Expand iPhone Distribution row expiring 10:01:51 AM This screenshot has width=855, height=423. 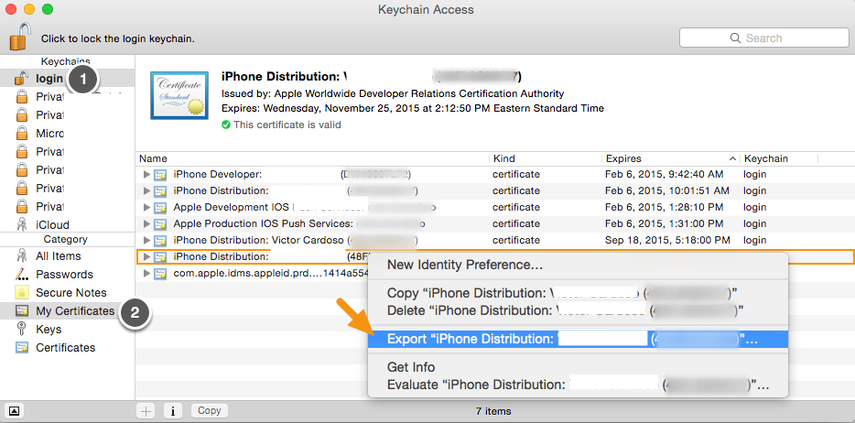[146, 191]
